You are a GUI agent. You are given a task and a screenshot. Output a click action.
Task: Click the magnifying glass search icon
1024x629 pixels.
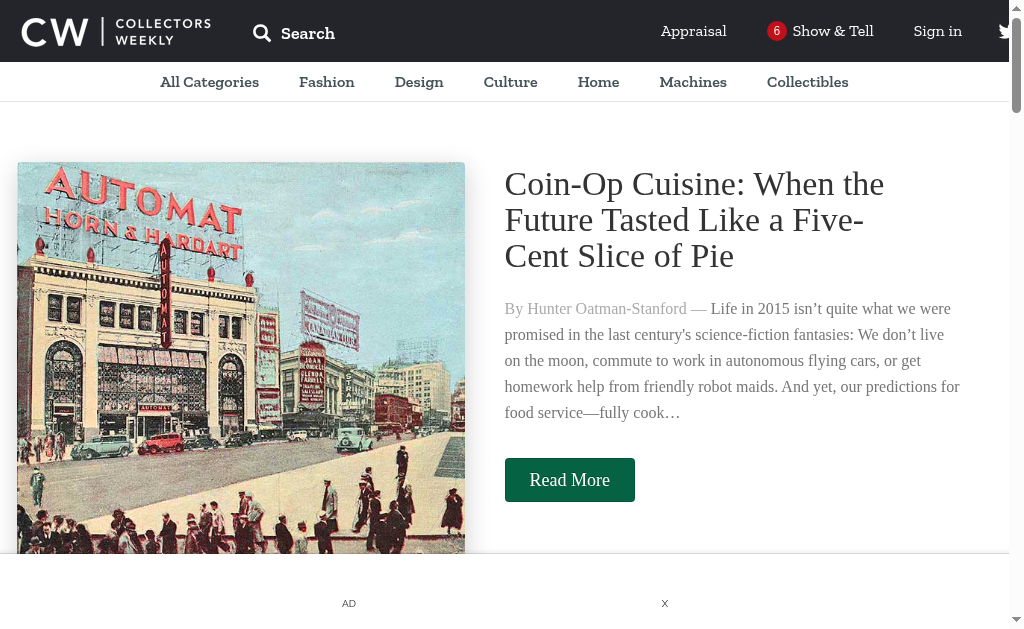click(262, 33)
